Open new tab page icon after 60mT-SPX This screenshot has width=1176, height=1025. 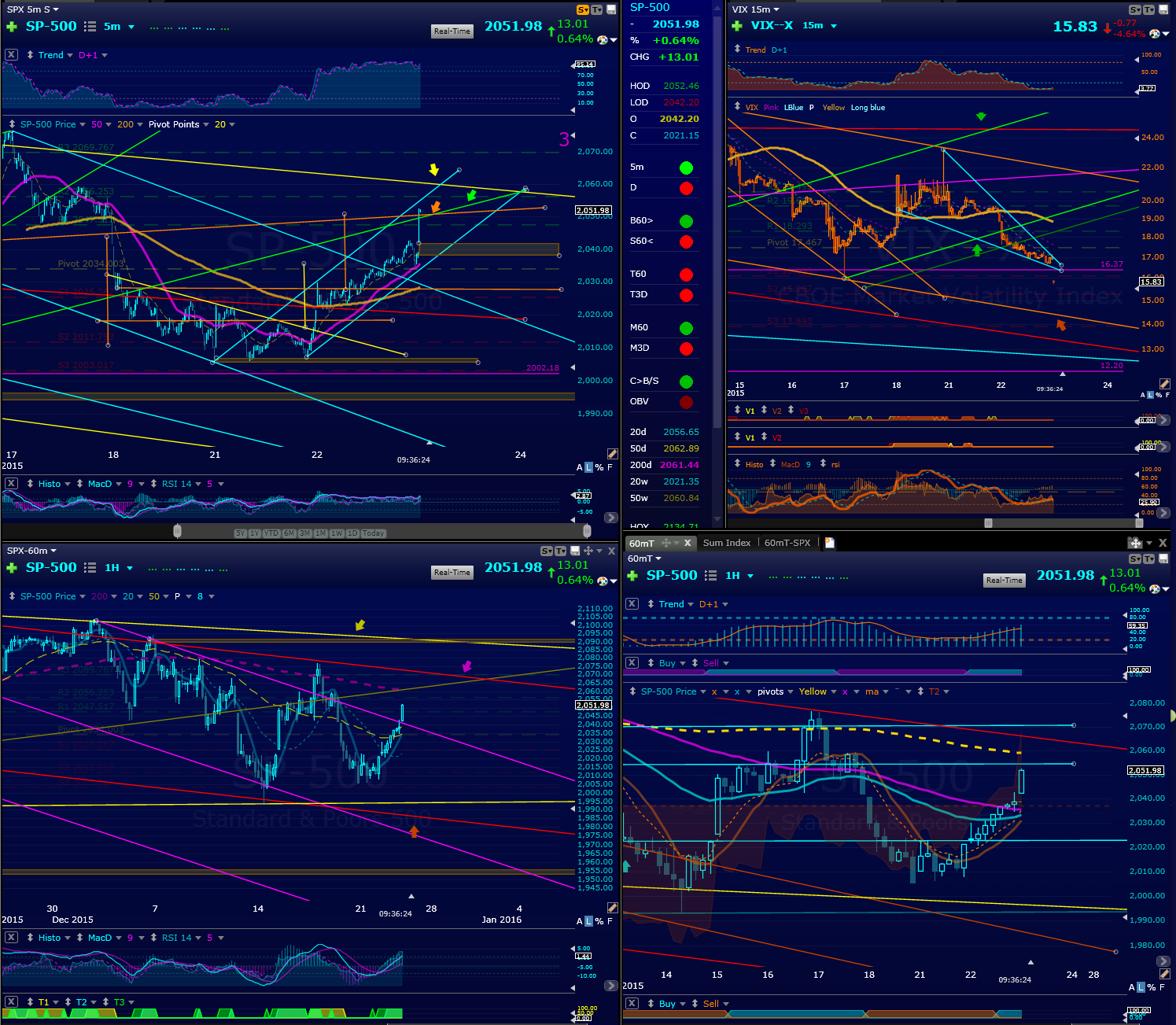829,543
